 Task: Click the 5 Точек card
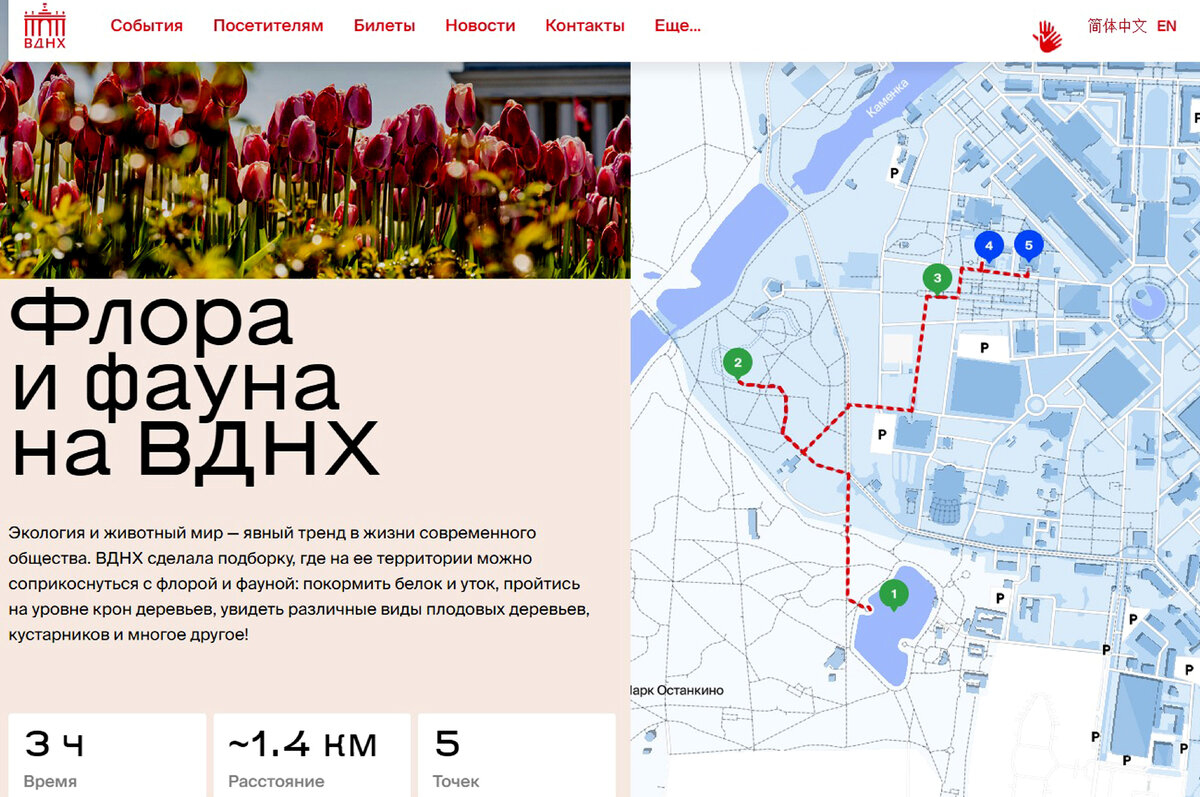coord(517,755)
